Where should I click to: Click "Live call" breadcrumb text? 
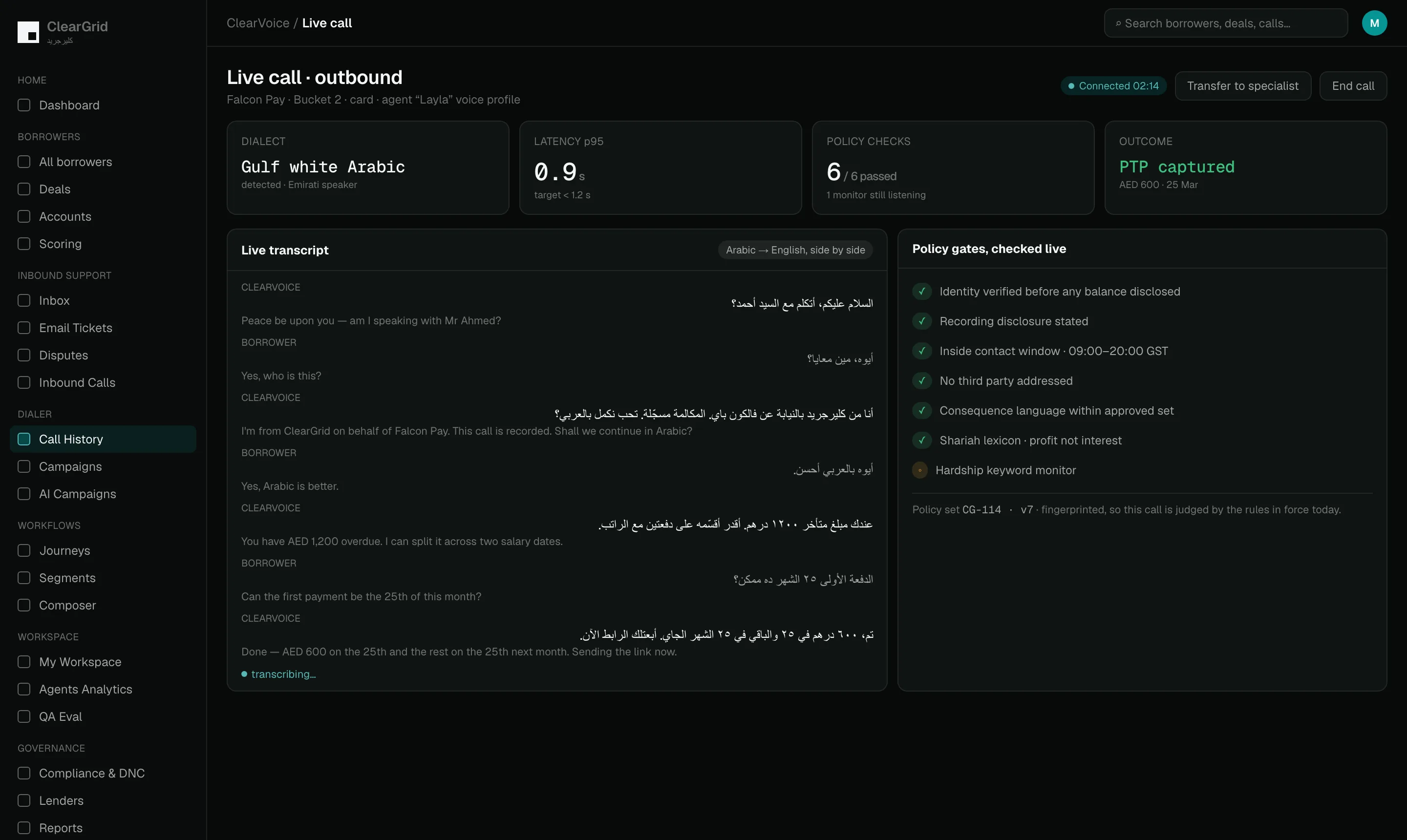pos(327,23)
